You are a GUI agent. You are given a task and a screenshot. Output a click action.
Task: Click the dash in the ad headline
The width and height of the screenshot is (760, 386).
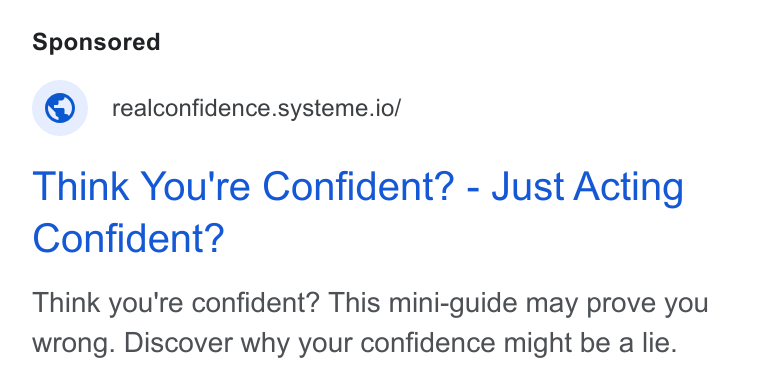pyautogui.click(x=473, y=190)
